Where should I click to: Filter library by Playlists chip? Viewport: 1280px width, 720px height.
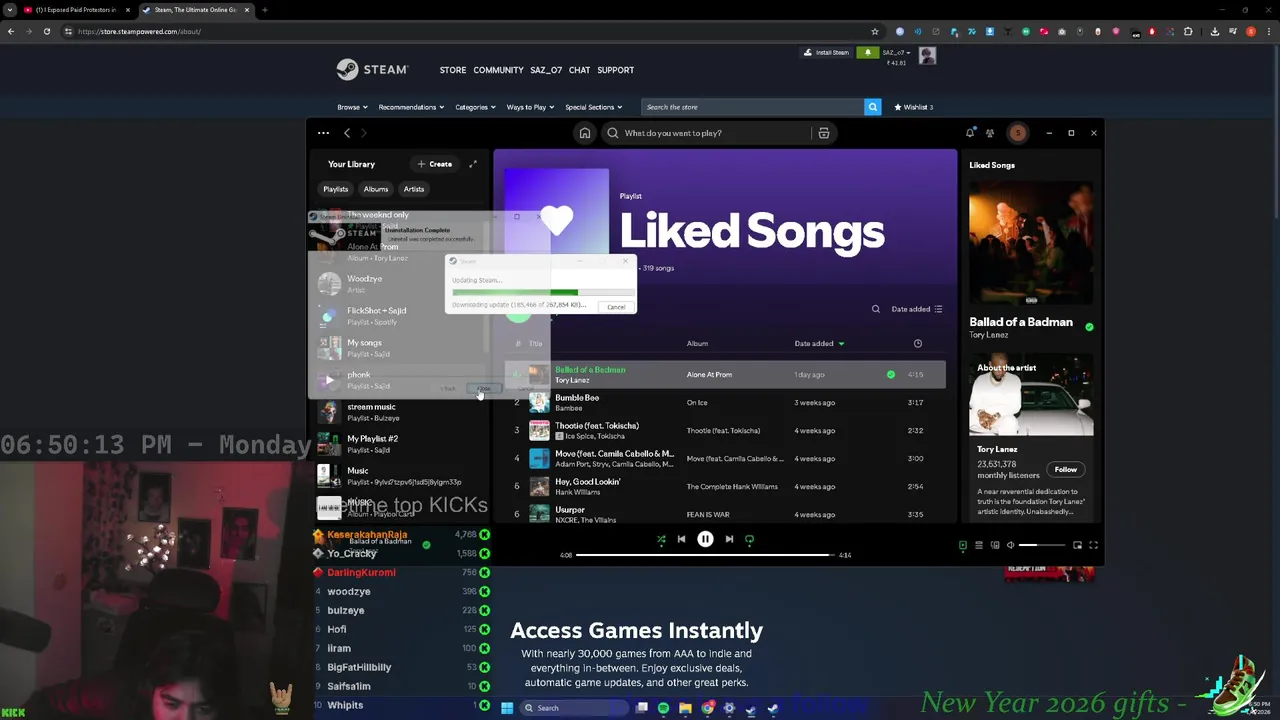pyautogui.click(x=335, y=189)
